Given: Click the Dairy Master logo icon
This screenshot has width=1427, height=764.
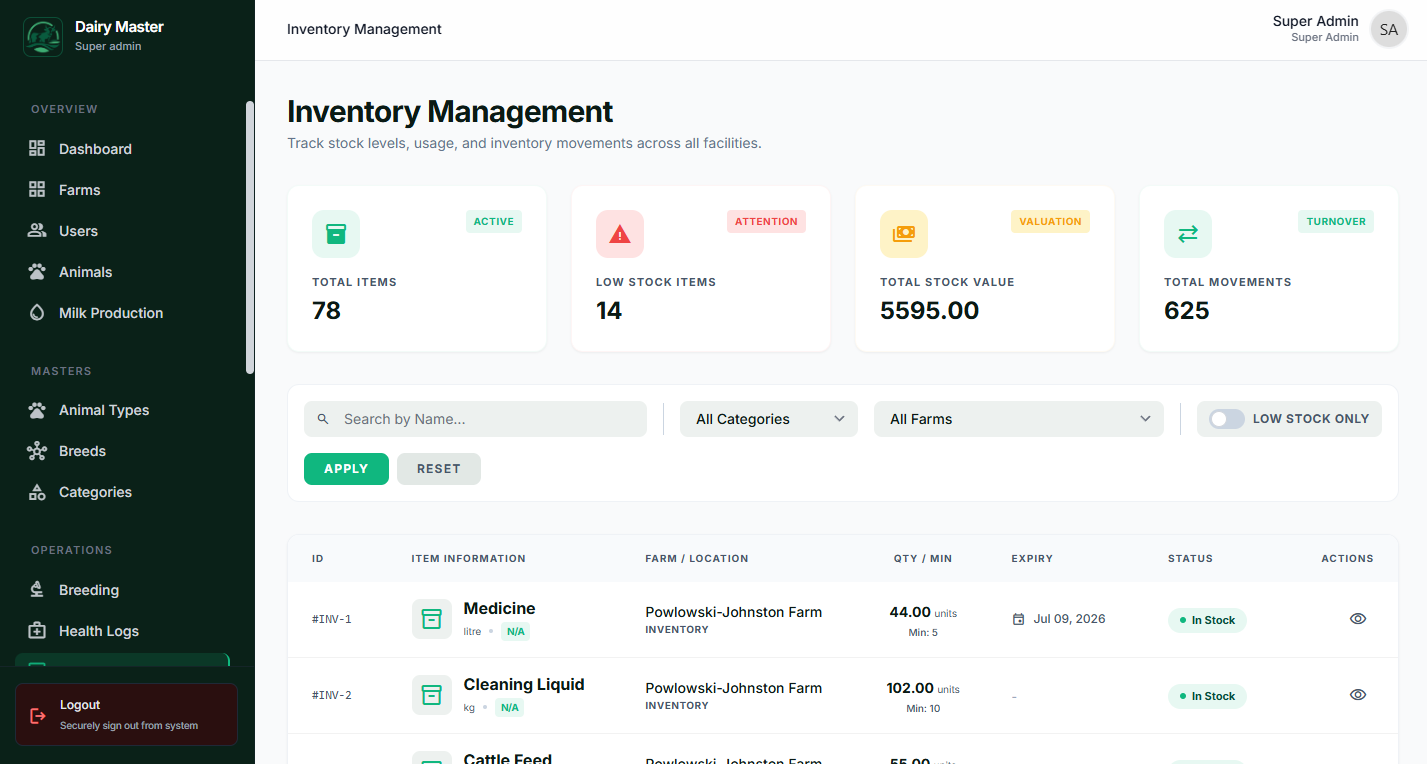Looking at the screenshot, I should point(43,37).
